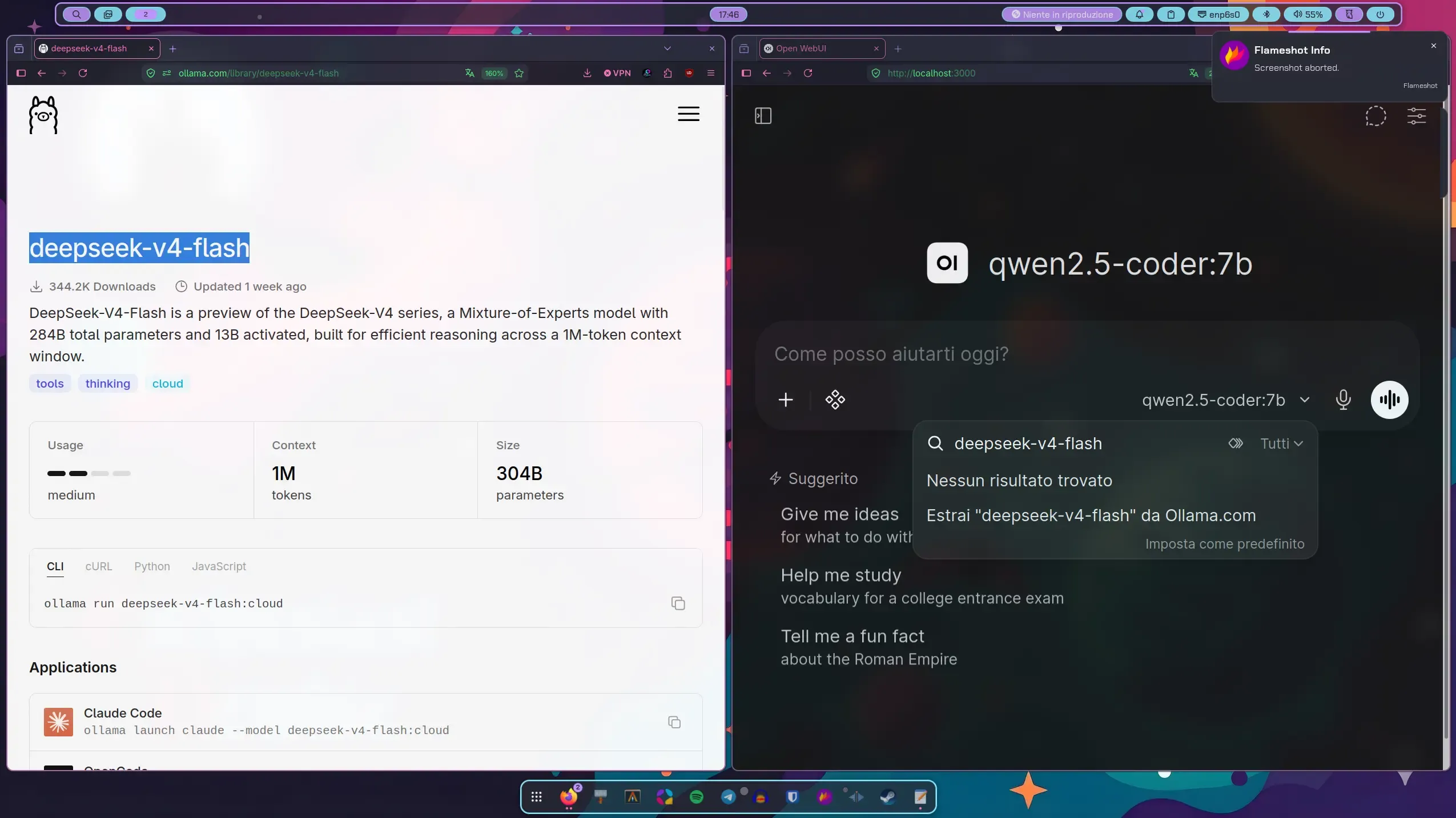Go back in the ollama.com browser window
Viewport: 1456px width, 818px height.
click(x=42, y=73)
